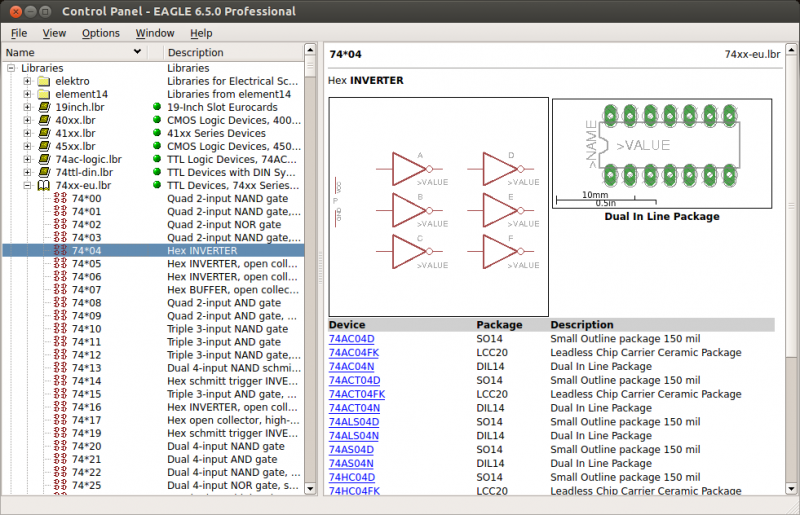Click the Description column header

(233, 53)
